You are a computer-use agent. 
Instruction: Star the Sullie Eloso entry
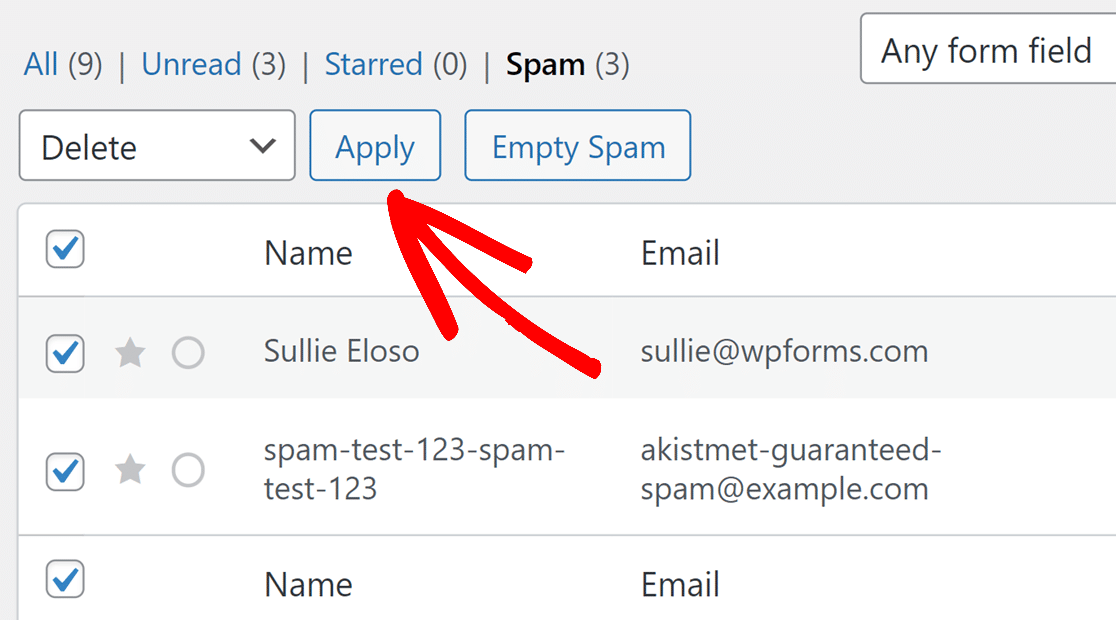130,353
